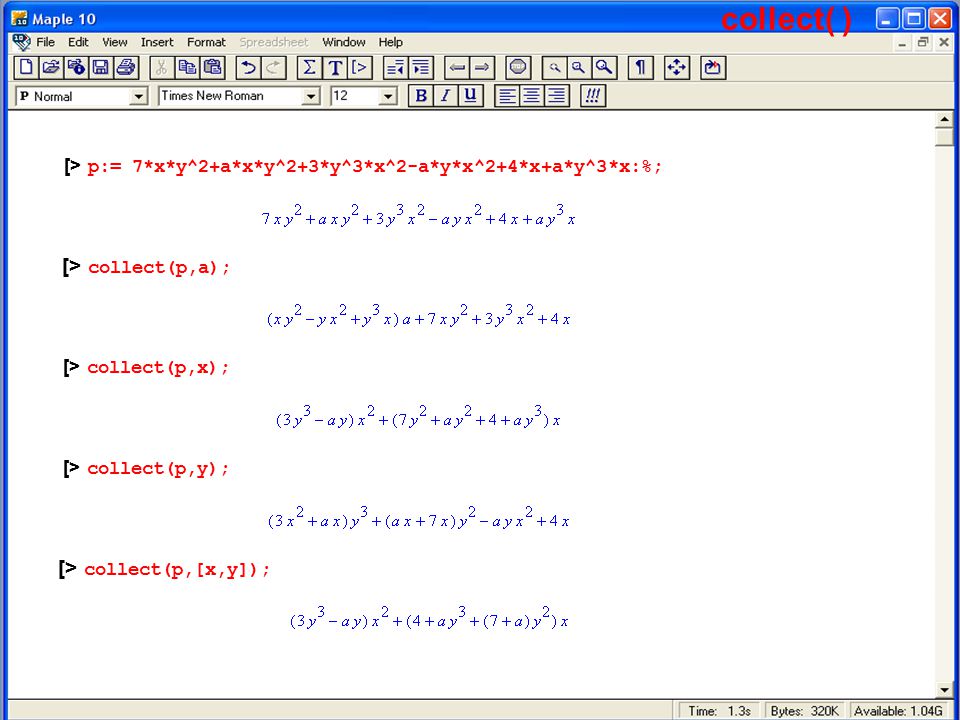The width and height of the screenshot is (960, 720).
Task: Outdent section using the outdent icon
Action: (x=395, y=67)
